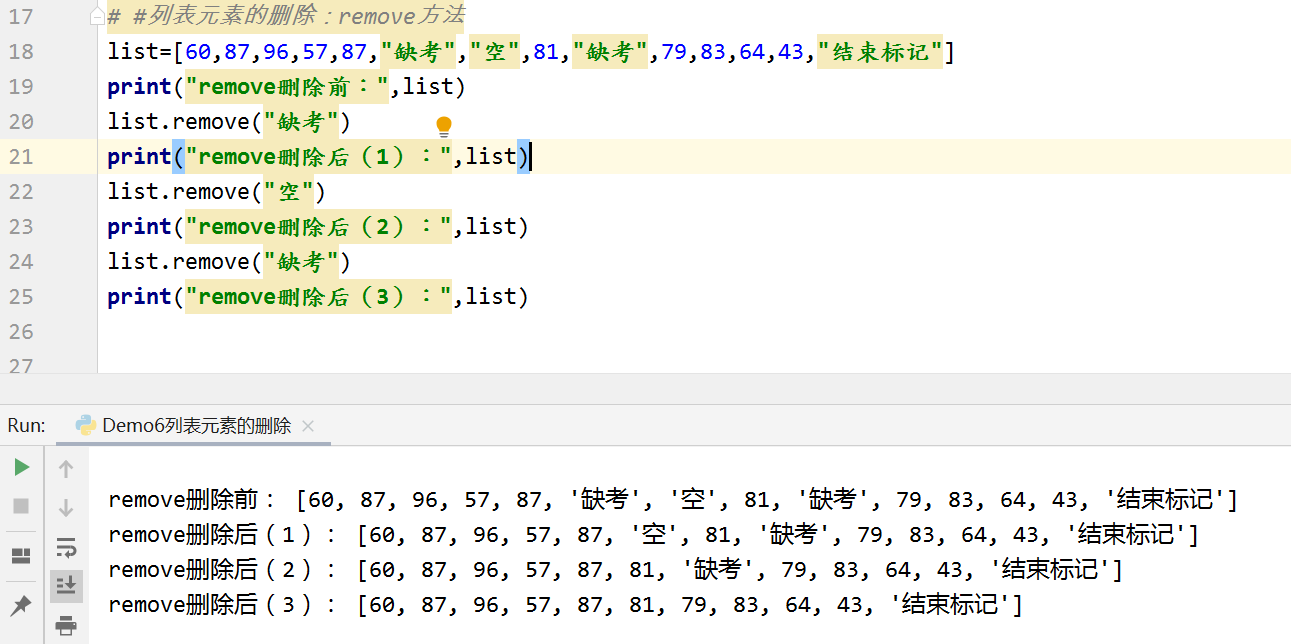Click list.remove("缺考") on line 20
1291x644 pixels.
coord(229,122)
